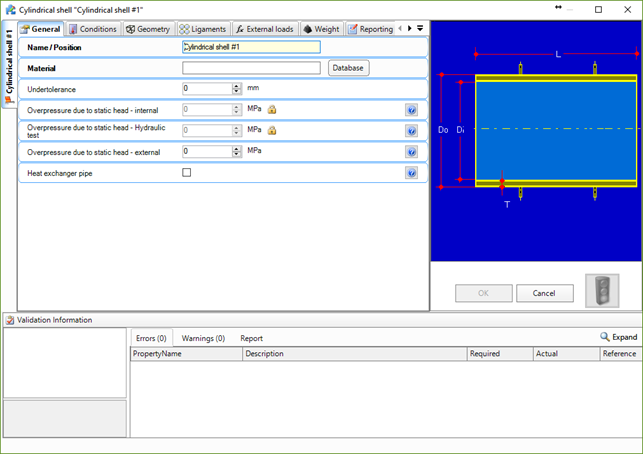Click the Validation Information header icon

(x=10, y=320)
